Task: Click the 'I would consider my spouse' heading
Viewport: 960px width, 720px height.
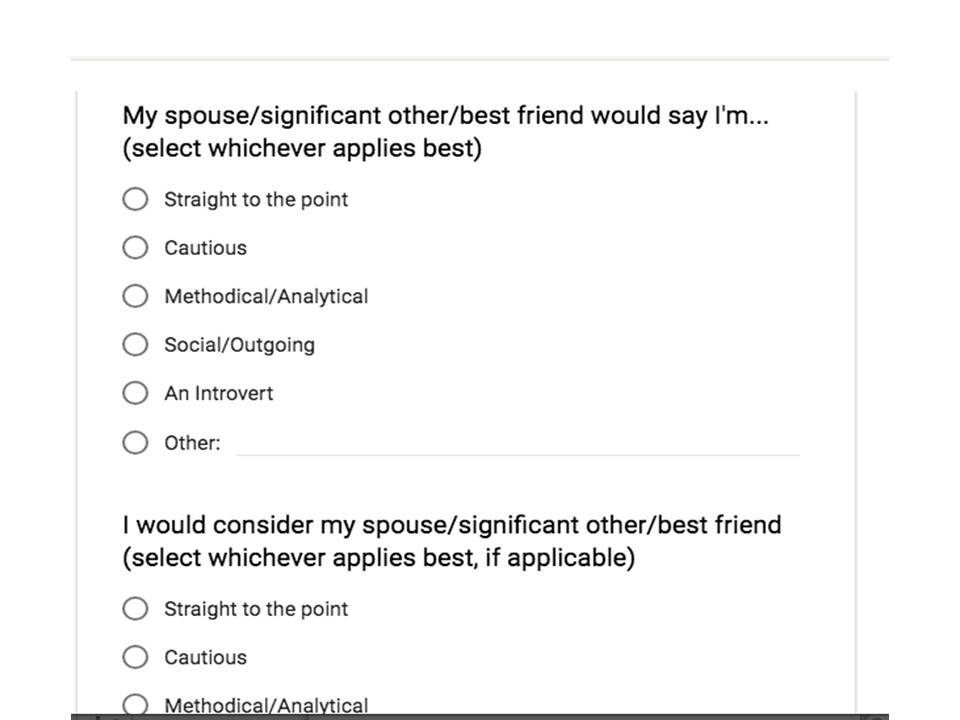Action: coord(452,541)
